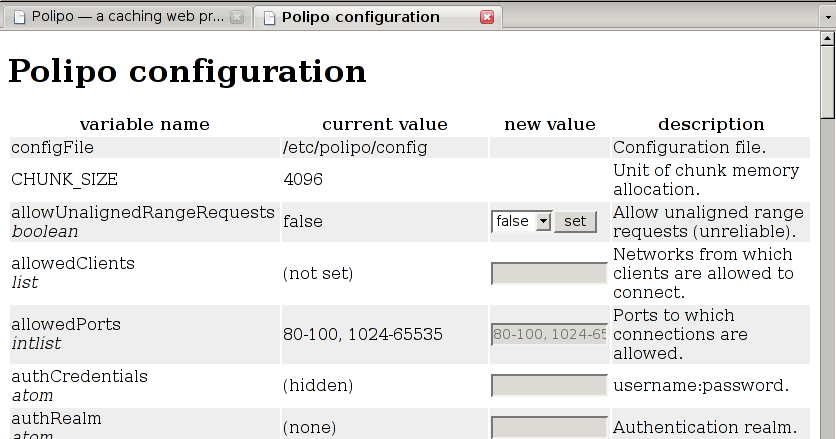
Task: Click set button for allowUnalignedRangeRequests
Action: [575, 221]
